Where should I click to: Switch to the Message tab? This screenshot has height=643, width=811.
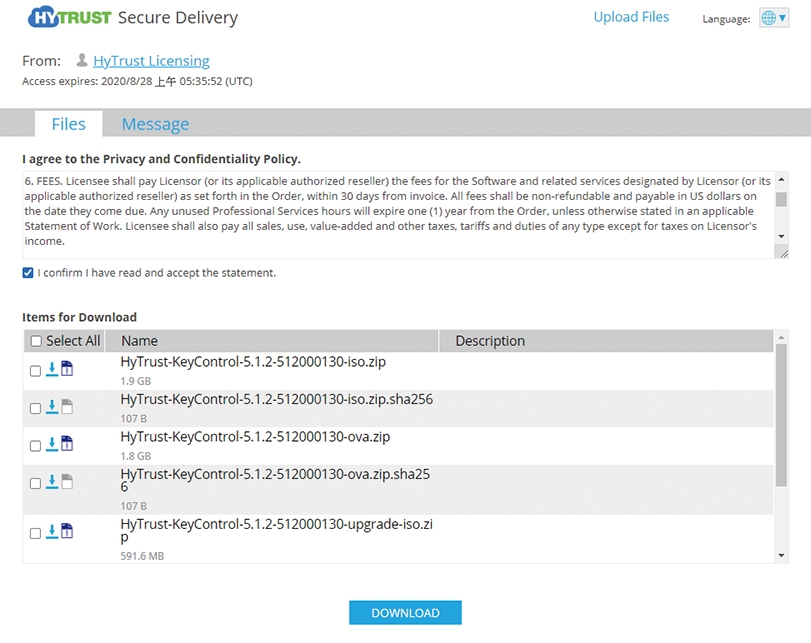point(155,124)
